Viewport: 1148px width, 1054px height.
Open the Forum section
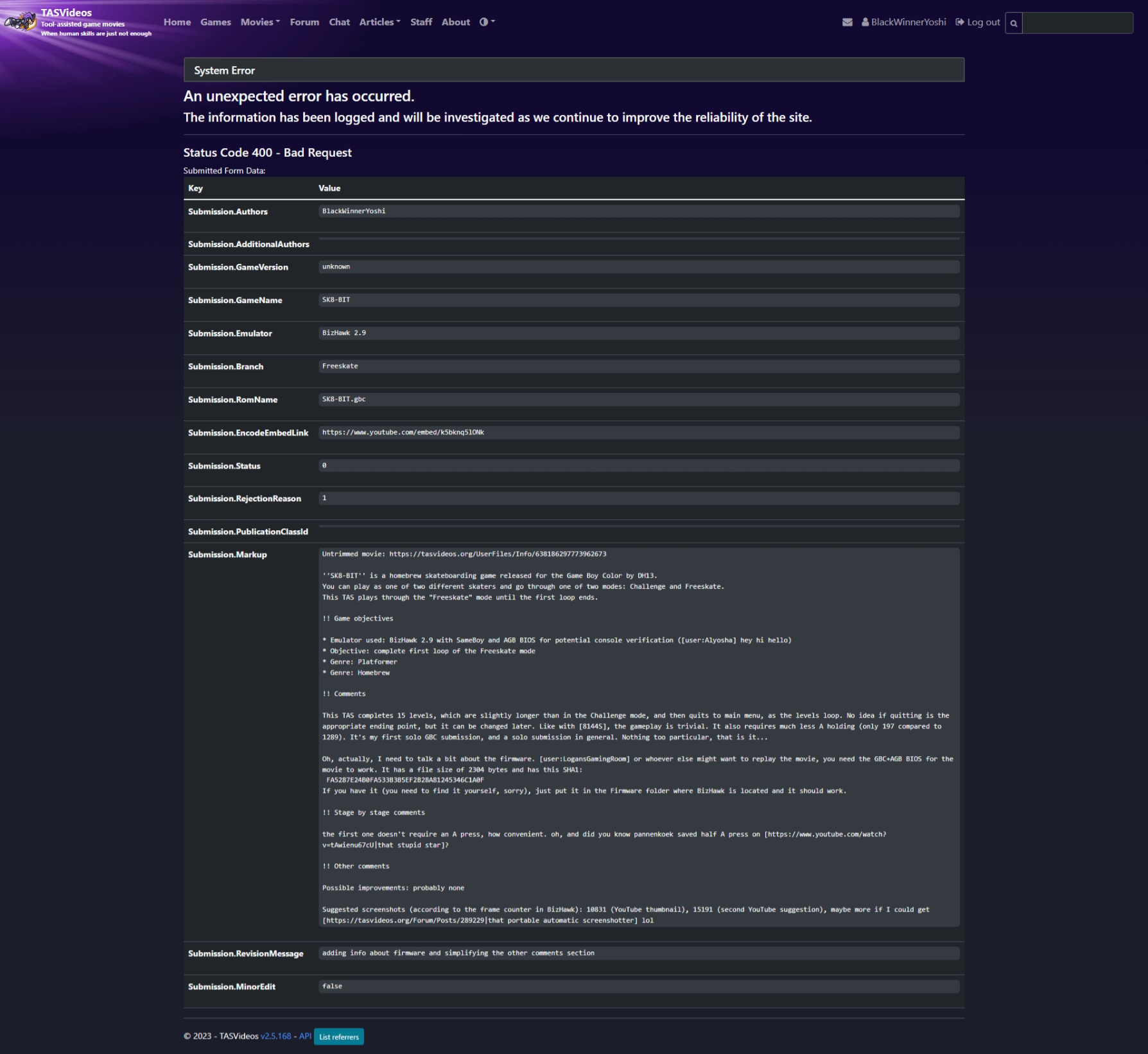[304, 22]
